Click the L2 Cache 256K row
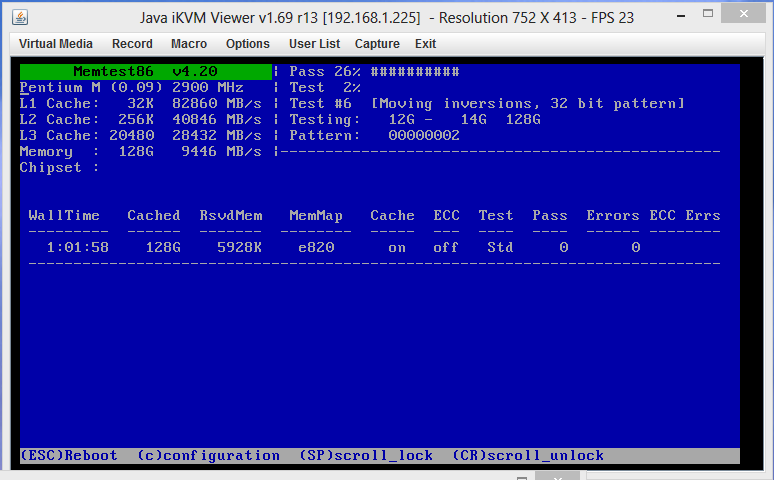The height and width of the screenshot is (480, 774). click(141, 120)
